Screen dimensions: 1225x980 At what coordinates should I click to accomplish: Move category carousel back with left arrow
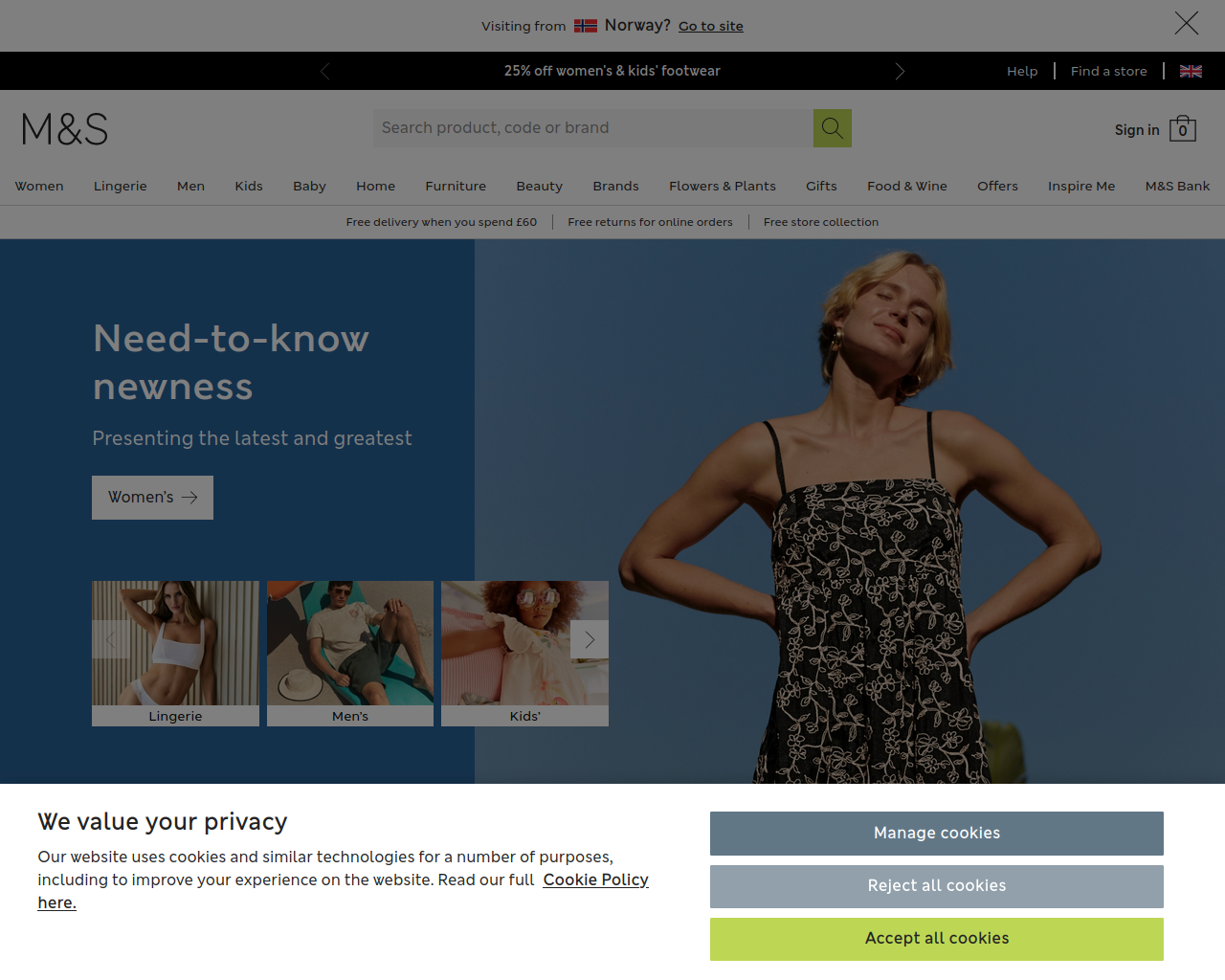[111, 639]
